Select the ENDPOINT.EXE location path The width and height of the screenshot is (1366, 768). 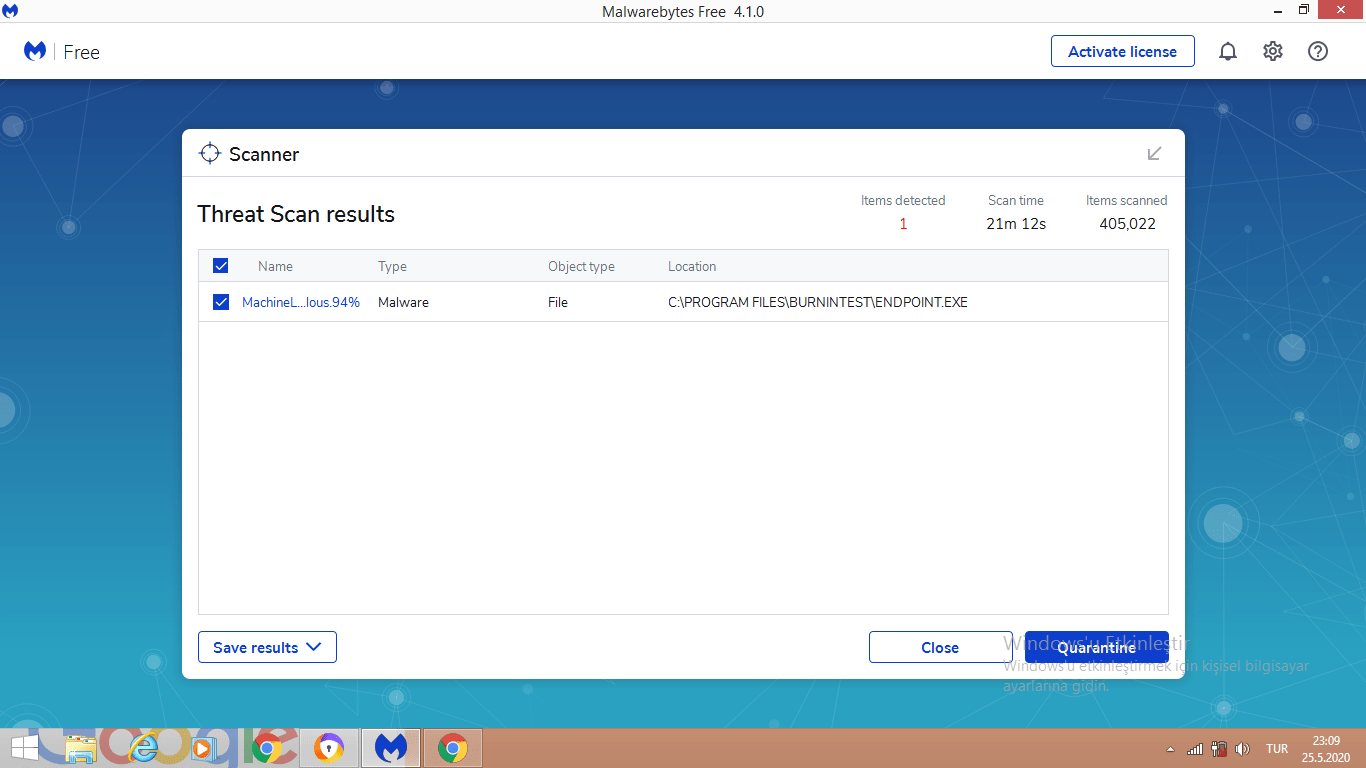[x=818, y=302]
